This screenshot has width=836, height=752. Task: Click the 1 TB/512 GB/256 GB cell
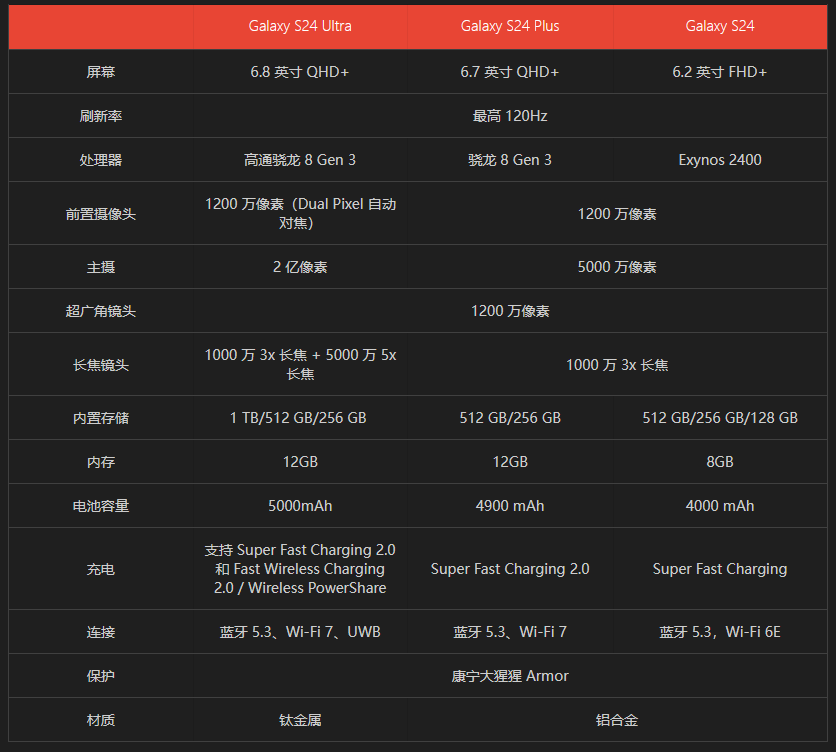coord(300,418)
